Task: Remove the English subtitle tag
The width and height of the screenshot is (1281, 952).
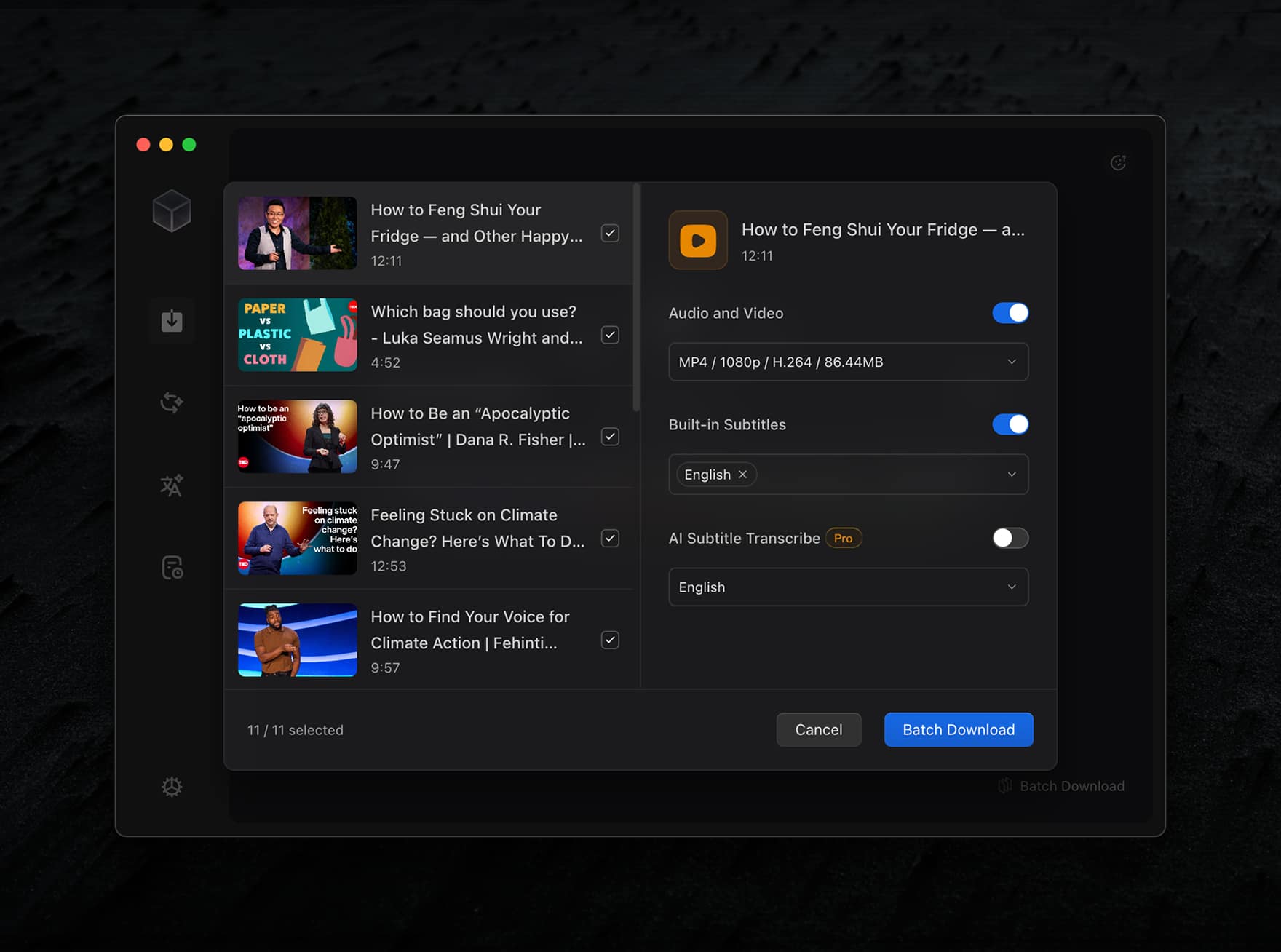Action: coord(743,474)
